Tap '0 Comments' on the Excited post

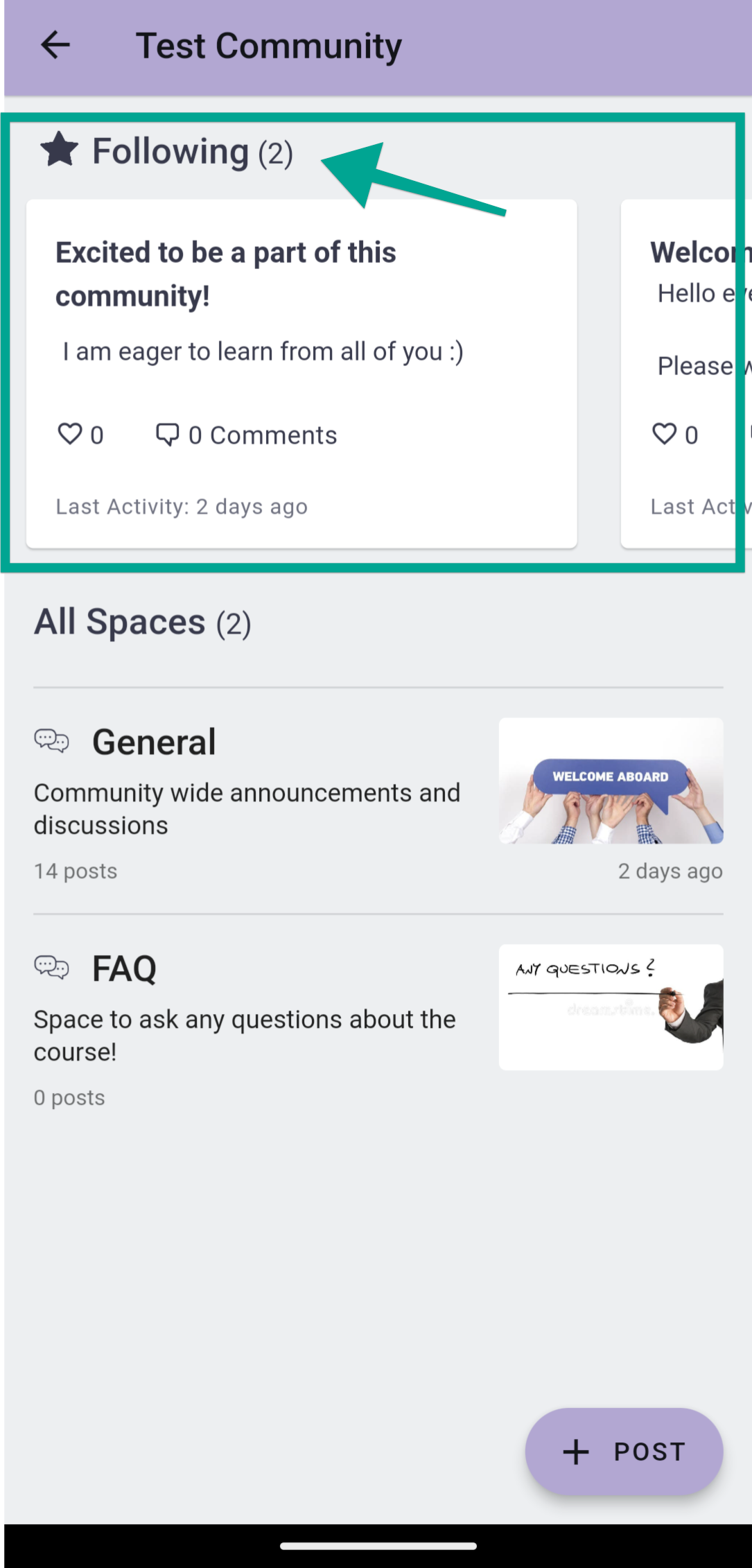point(262,435)
